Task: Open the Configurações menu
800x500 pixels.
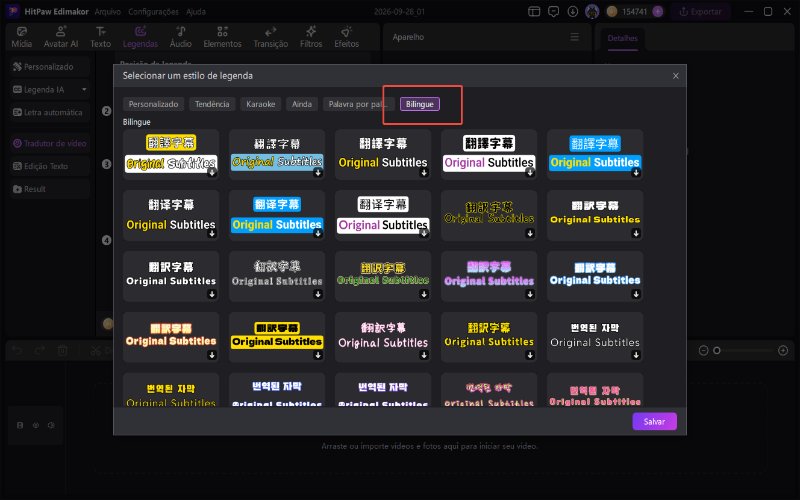Action: [x=153, y=11]
